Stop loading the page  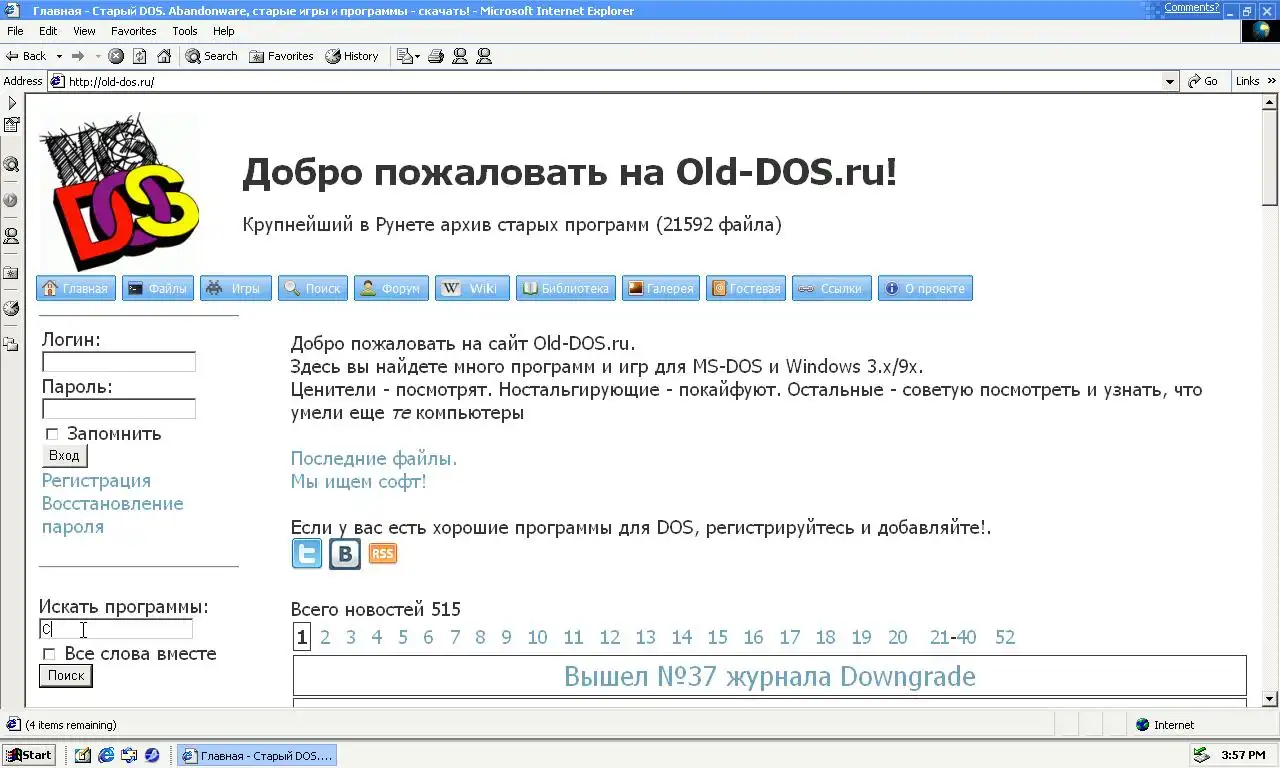click(x=116, y=56)
